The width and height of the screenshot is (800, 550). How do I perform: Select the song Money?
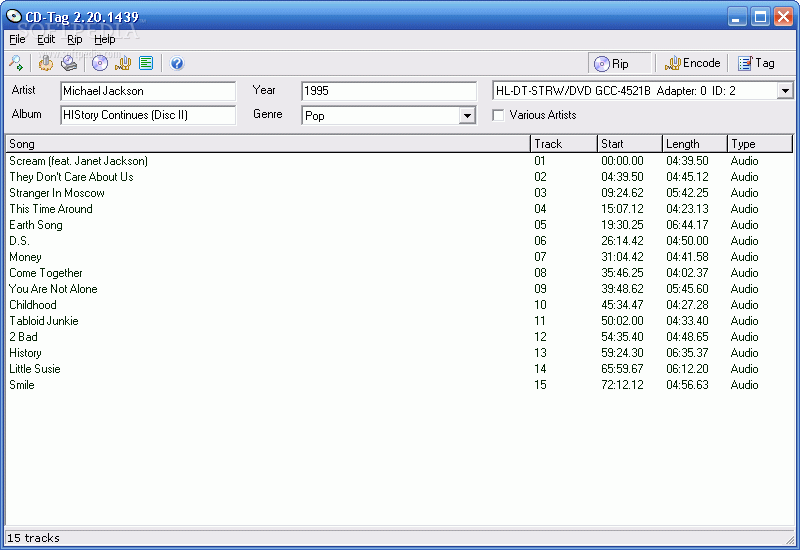pos(26,257)
